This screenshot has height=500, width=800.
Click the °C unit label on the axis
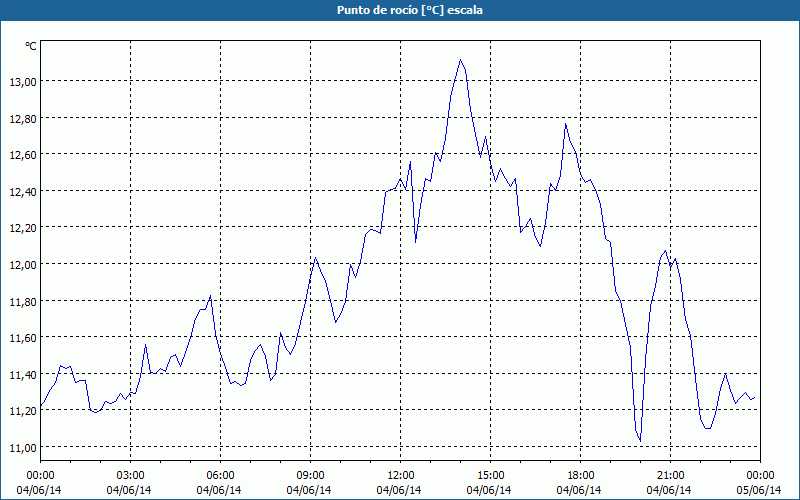tap(31, 46)
